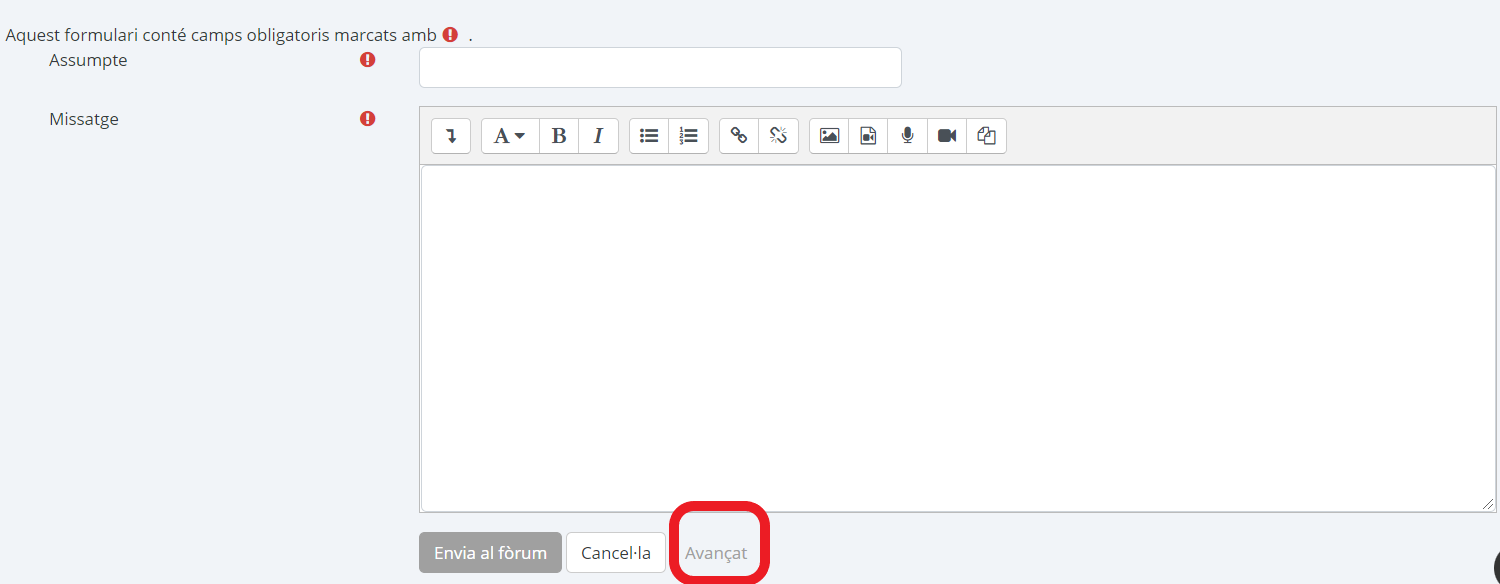1500x584 pixels.
Task: Insert an unordered bullet list
Action: 649,136
